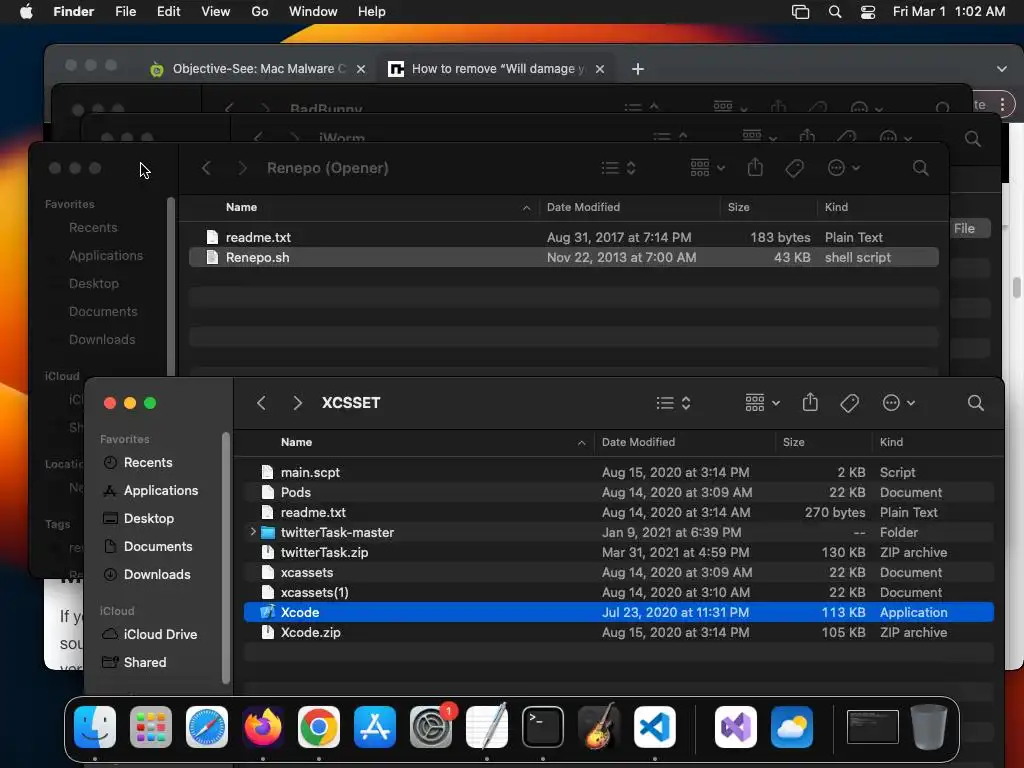This screenshot has width=1024, height=768.
Task: Open group-by options in Renepo window
Action: click(x=707, y=168)
